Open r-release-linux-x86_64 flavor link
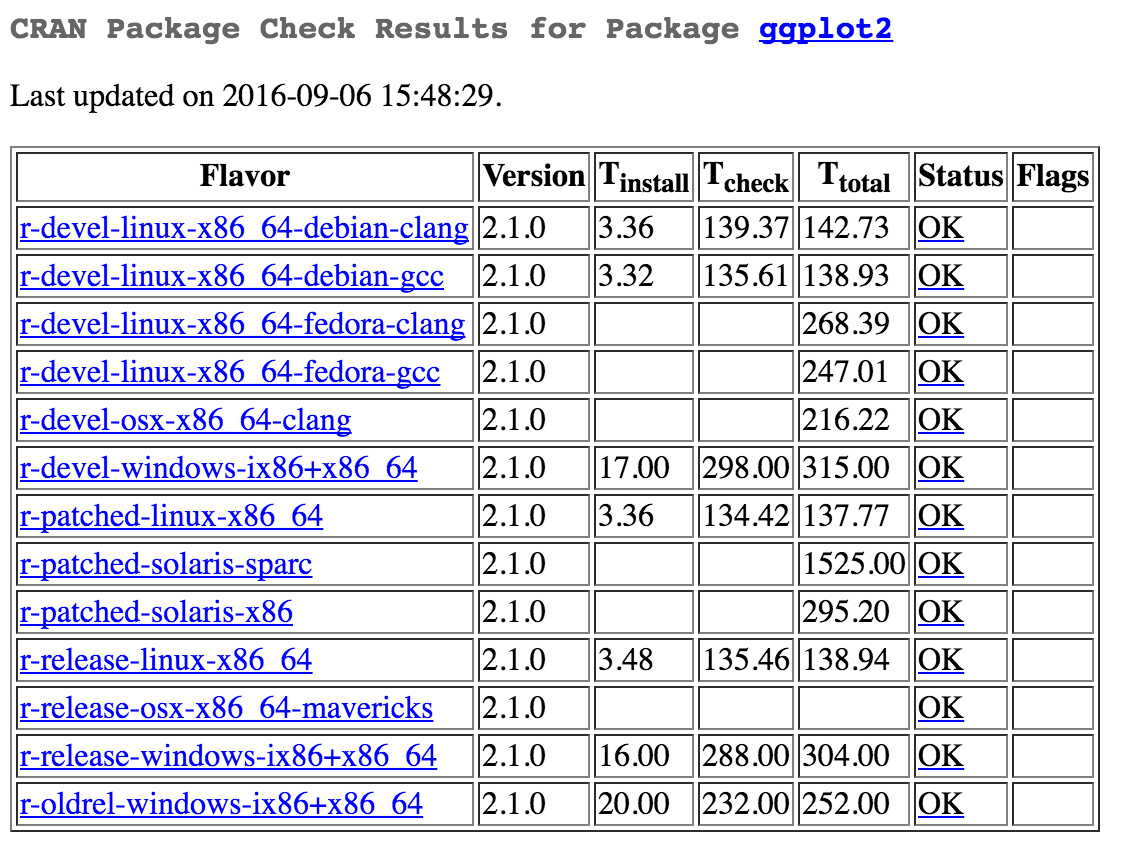This screenshot has width=1122, height=862. coord(166,660)
